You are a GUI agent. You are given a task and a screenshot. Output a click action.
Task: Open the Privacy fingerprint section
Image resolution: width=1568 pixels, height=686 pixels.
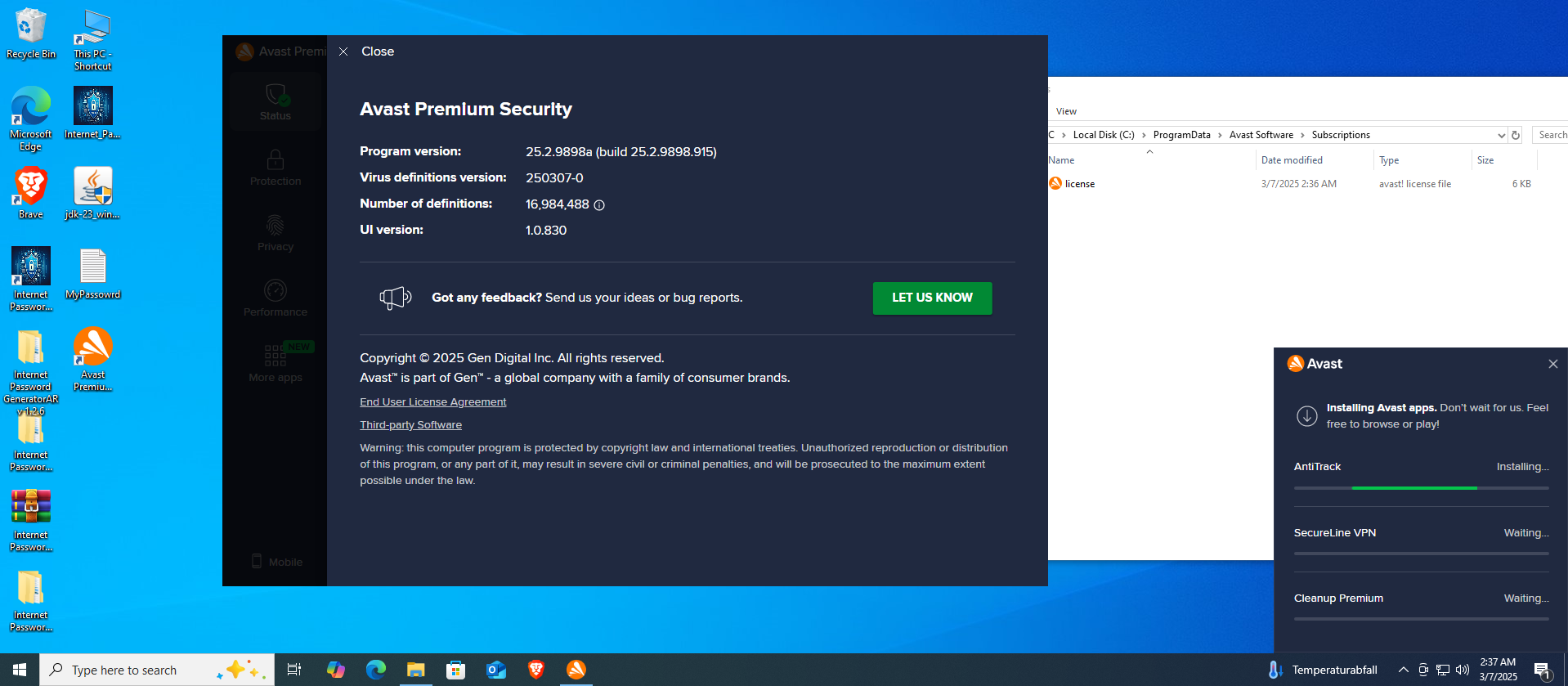(275, 233)
